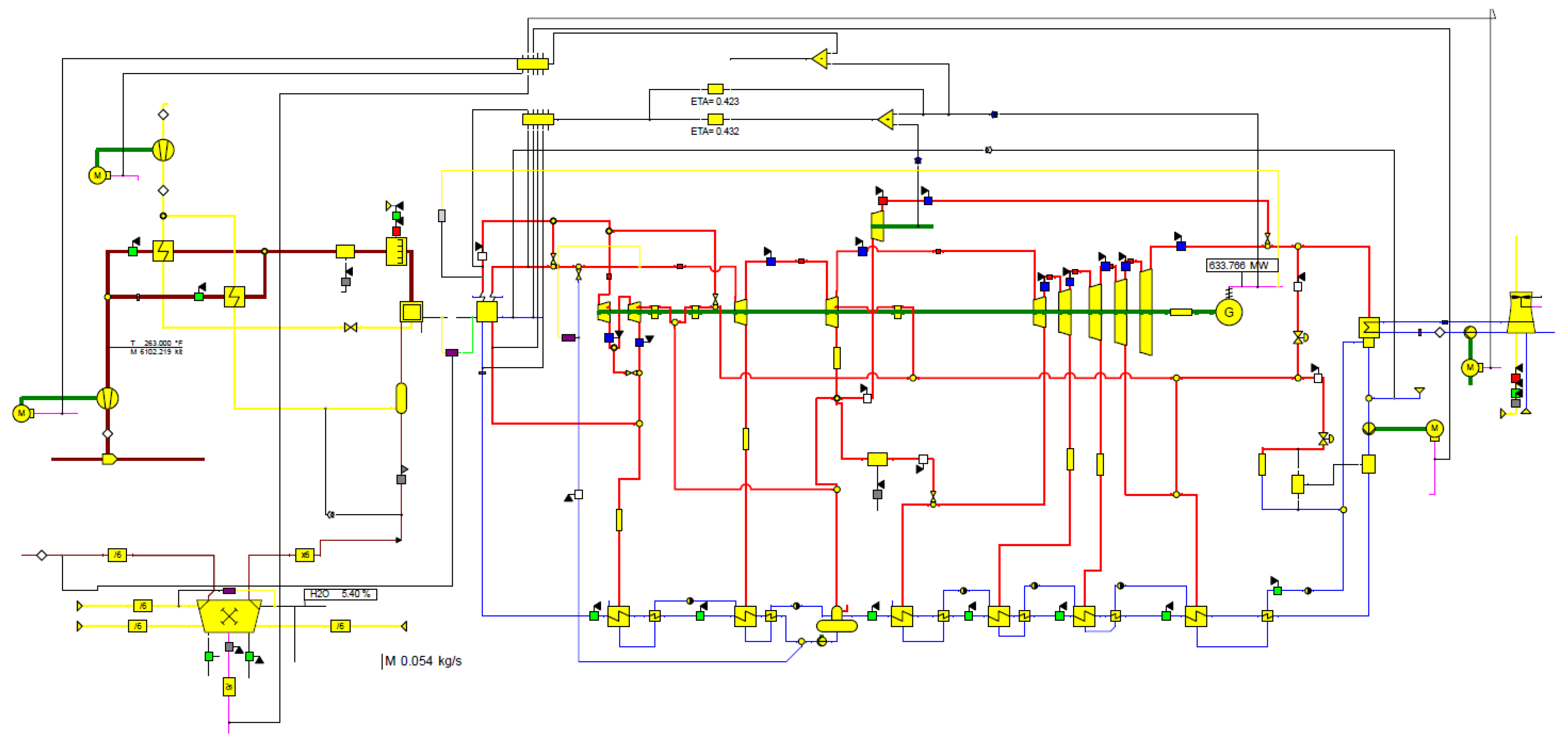Click the cooling tower icon at far right
The width and height of the screenshot is (1568, 743).
[x=1520, y=313]
